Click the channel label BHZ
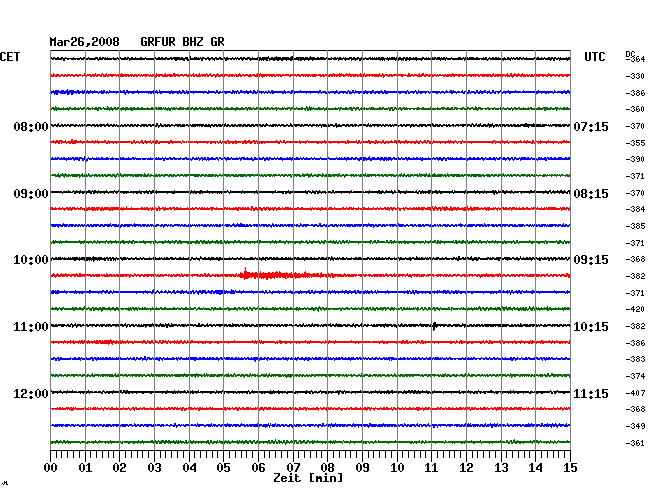Image resolution: width=650 pixels, height=494 pixels. point(193,42)
